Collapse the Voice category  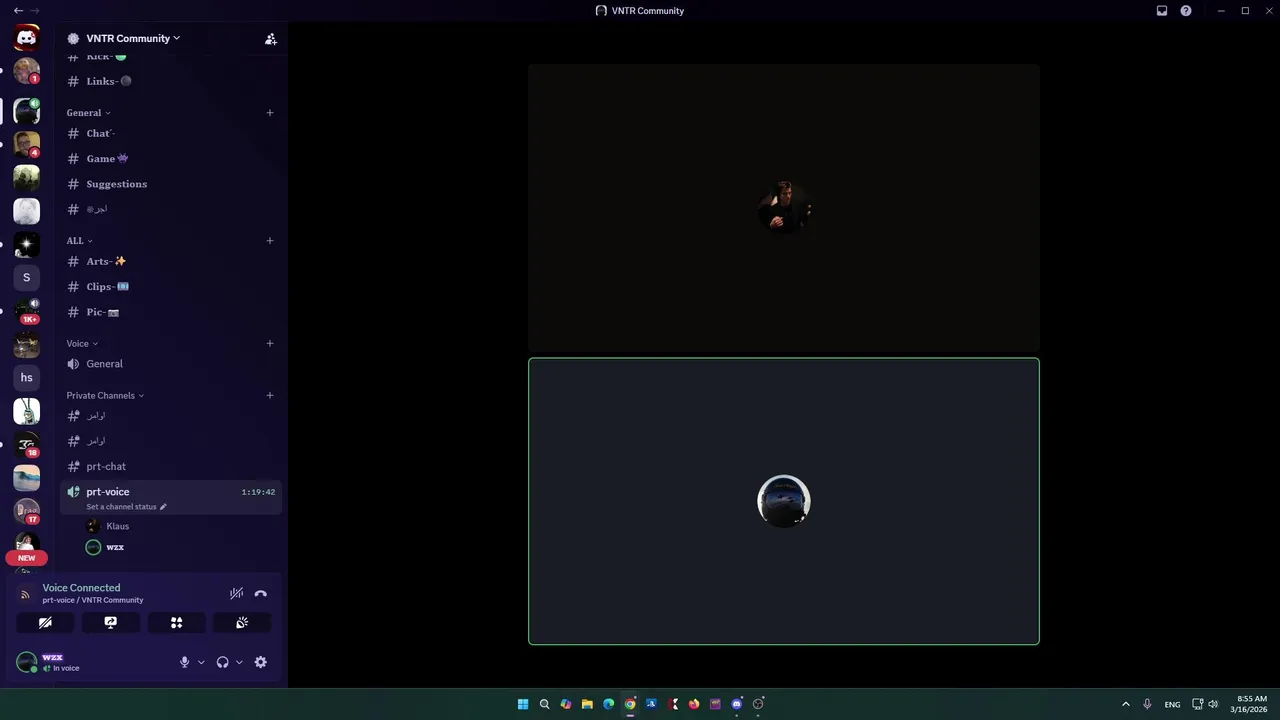click(83, 344)
